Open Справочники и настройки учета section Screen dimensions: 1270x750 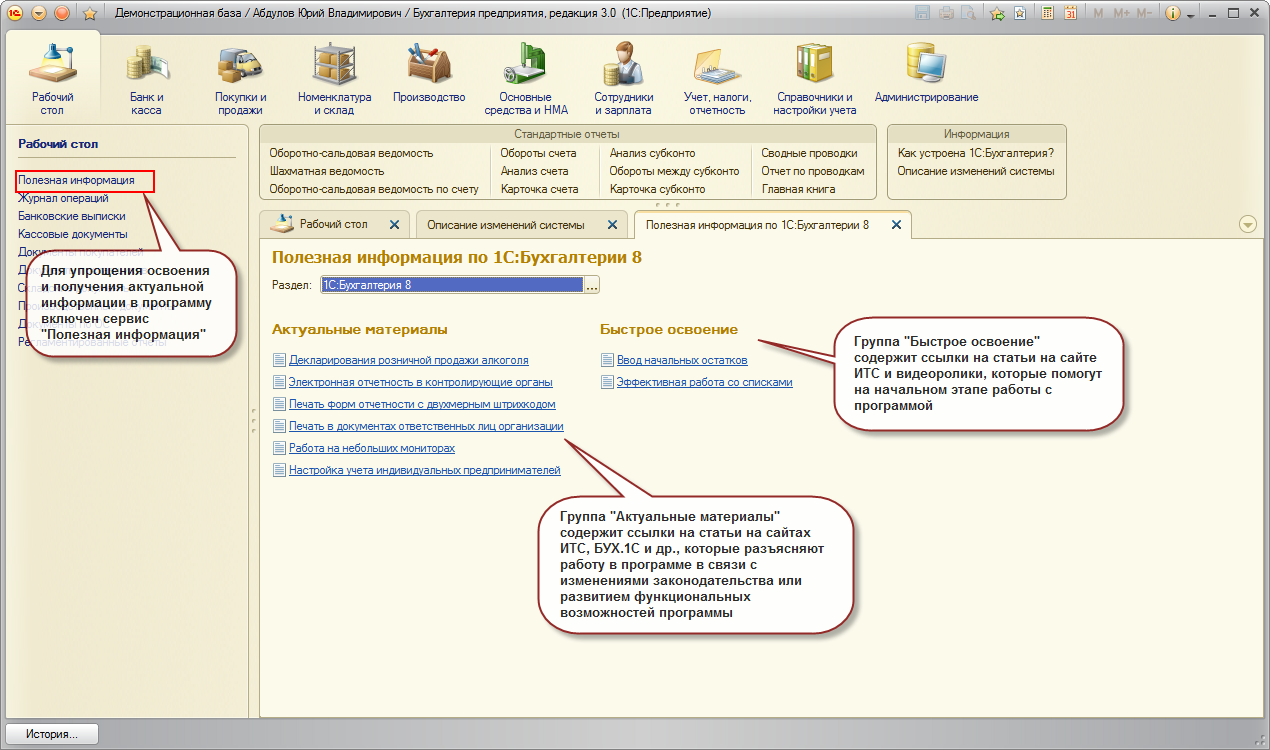click(816, 78)
